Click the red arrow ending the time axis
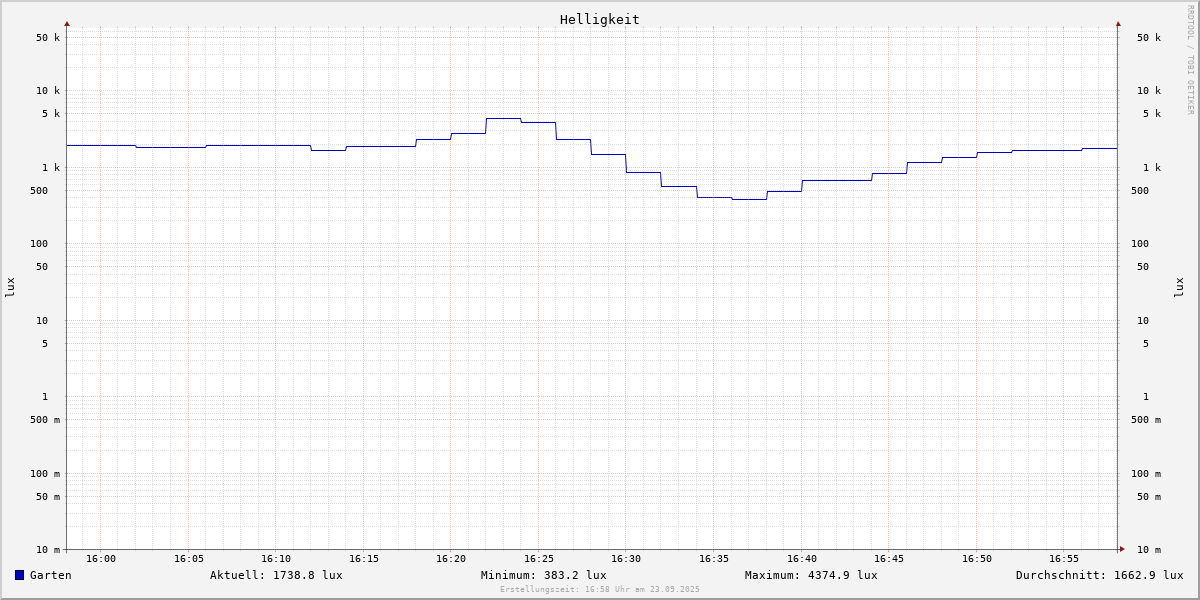 [1122, 548]
